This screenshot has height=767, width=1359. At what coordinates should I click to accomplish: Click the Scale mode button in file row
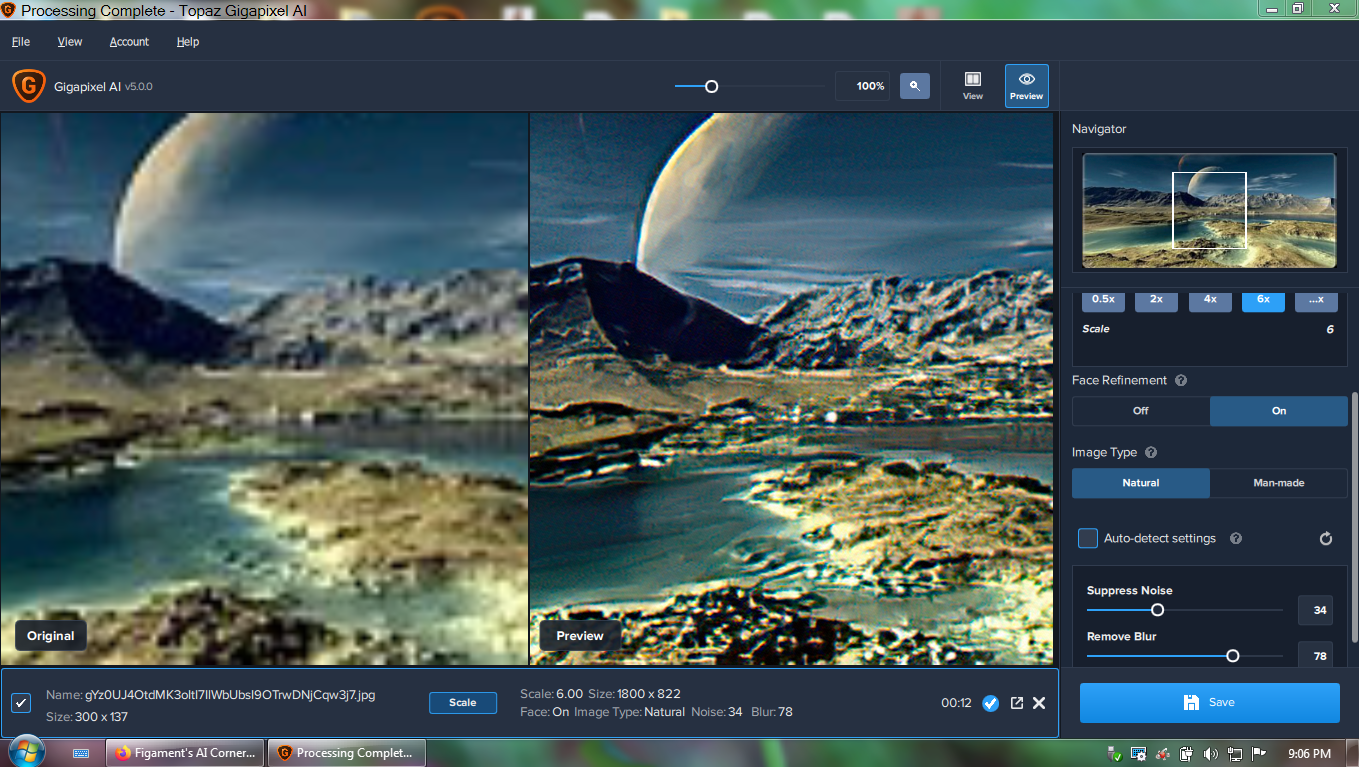(x=463, y=703)
